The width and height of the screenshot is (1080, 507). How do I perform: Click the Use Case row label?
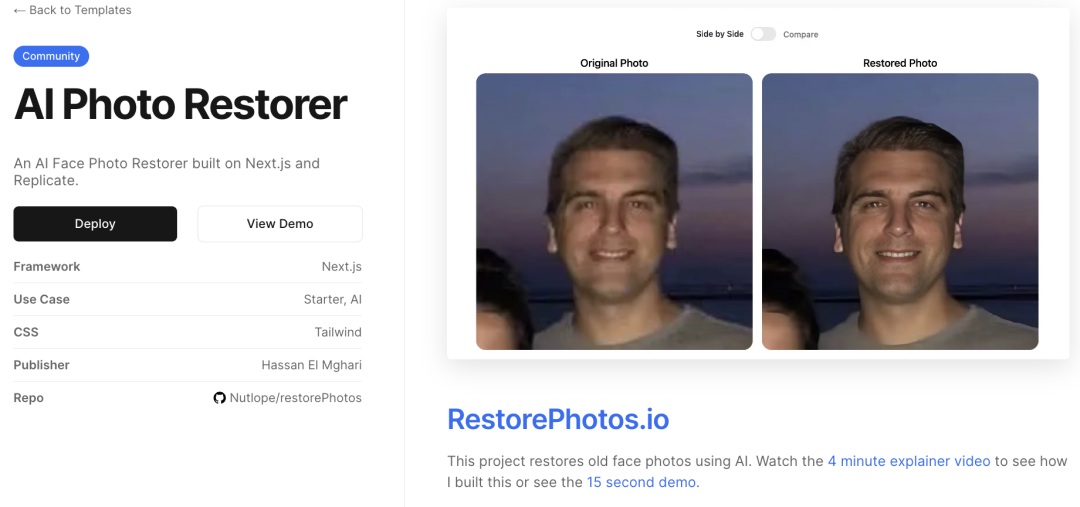click(x=41, y=300)
